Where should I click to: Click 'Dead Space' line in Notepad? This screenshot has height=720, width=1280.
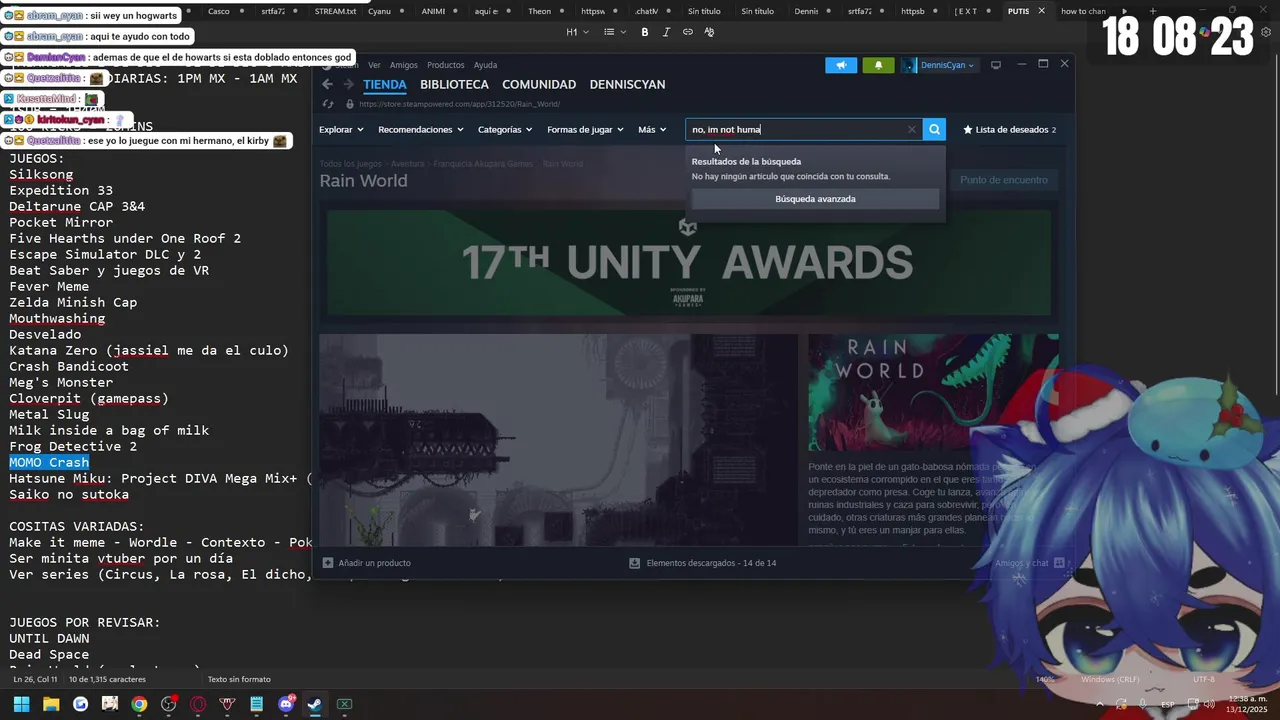point(49,655)
